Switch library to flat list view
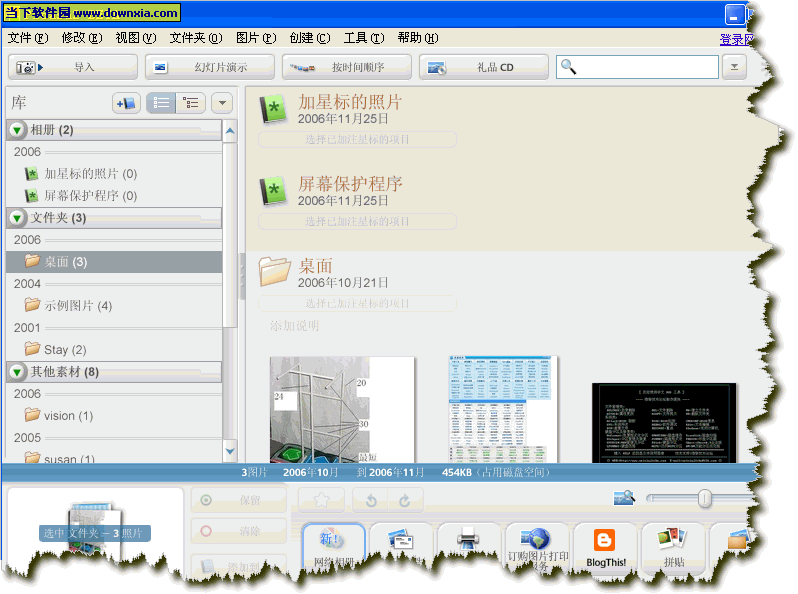This screenshot has height=594, width=798. pyautogui.click(x=161, y=103)
